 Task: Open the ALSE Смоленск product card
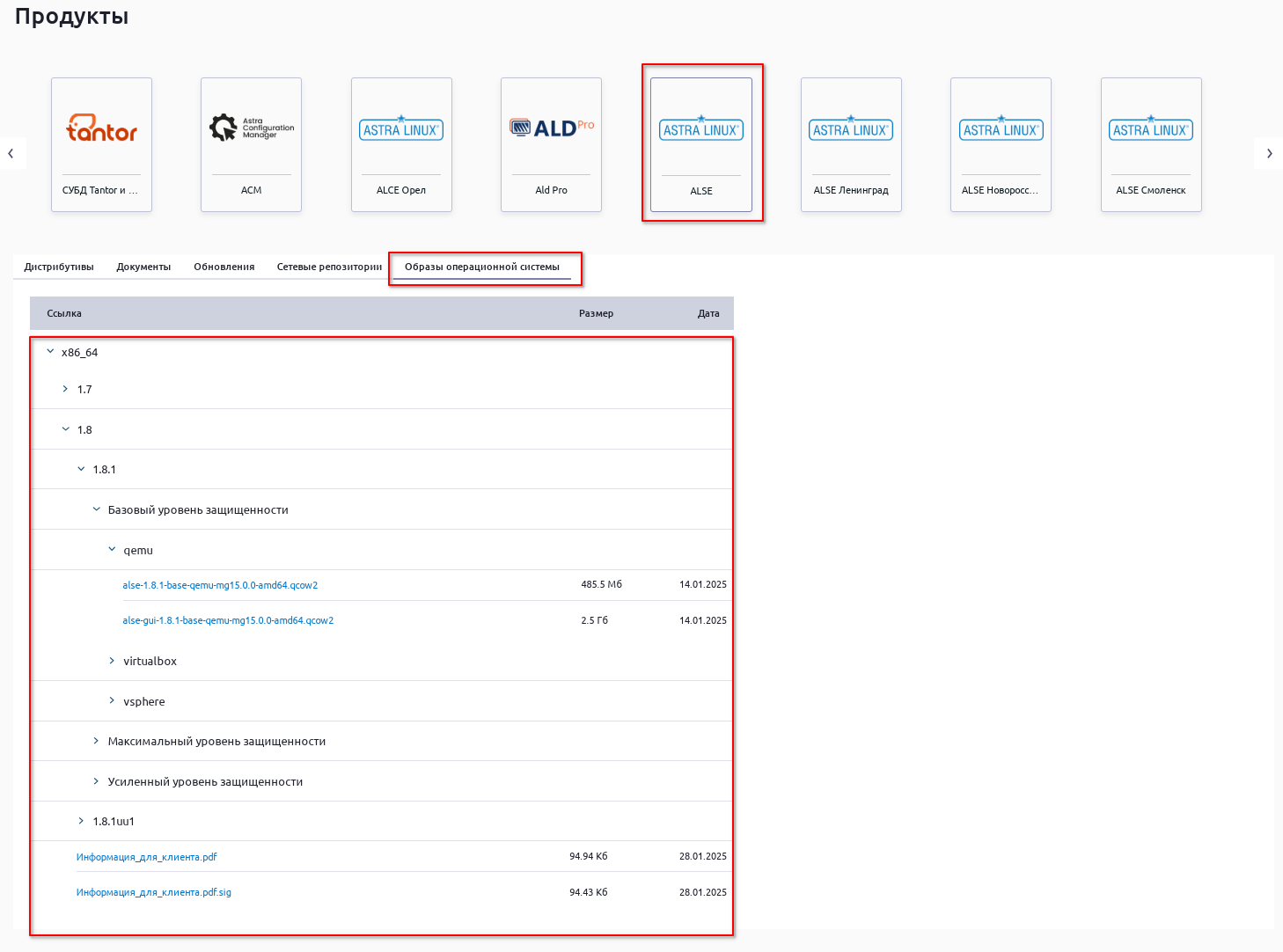1151,144
